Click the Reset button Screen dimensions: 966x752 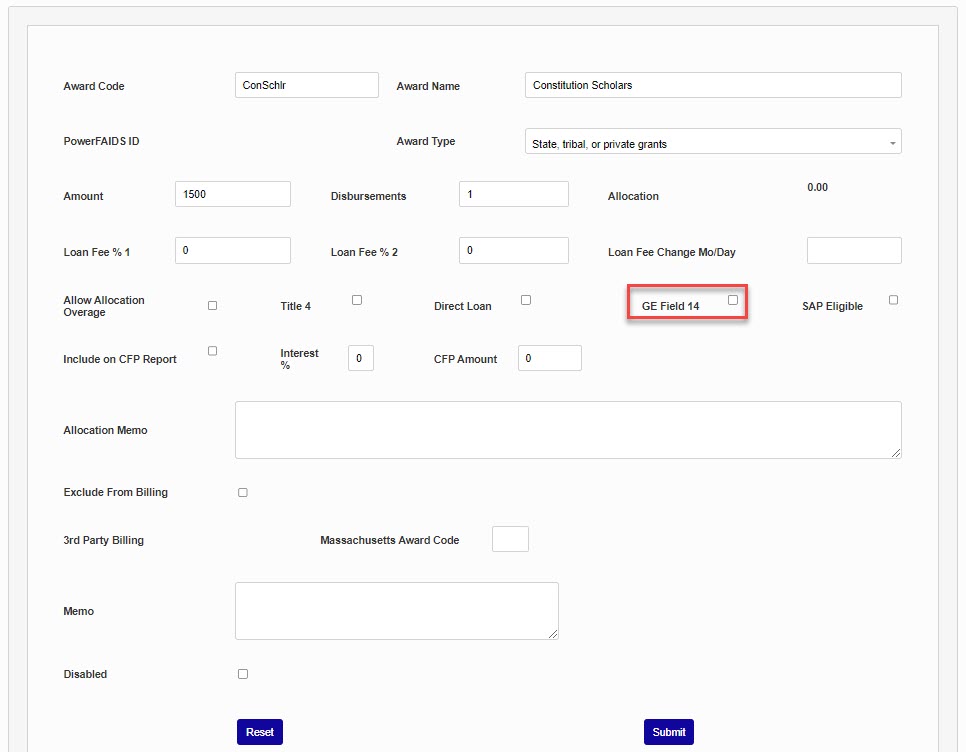pyautogui.click(x=260, y=732)
